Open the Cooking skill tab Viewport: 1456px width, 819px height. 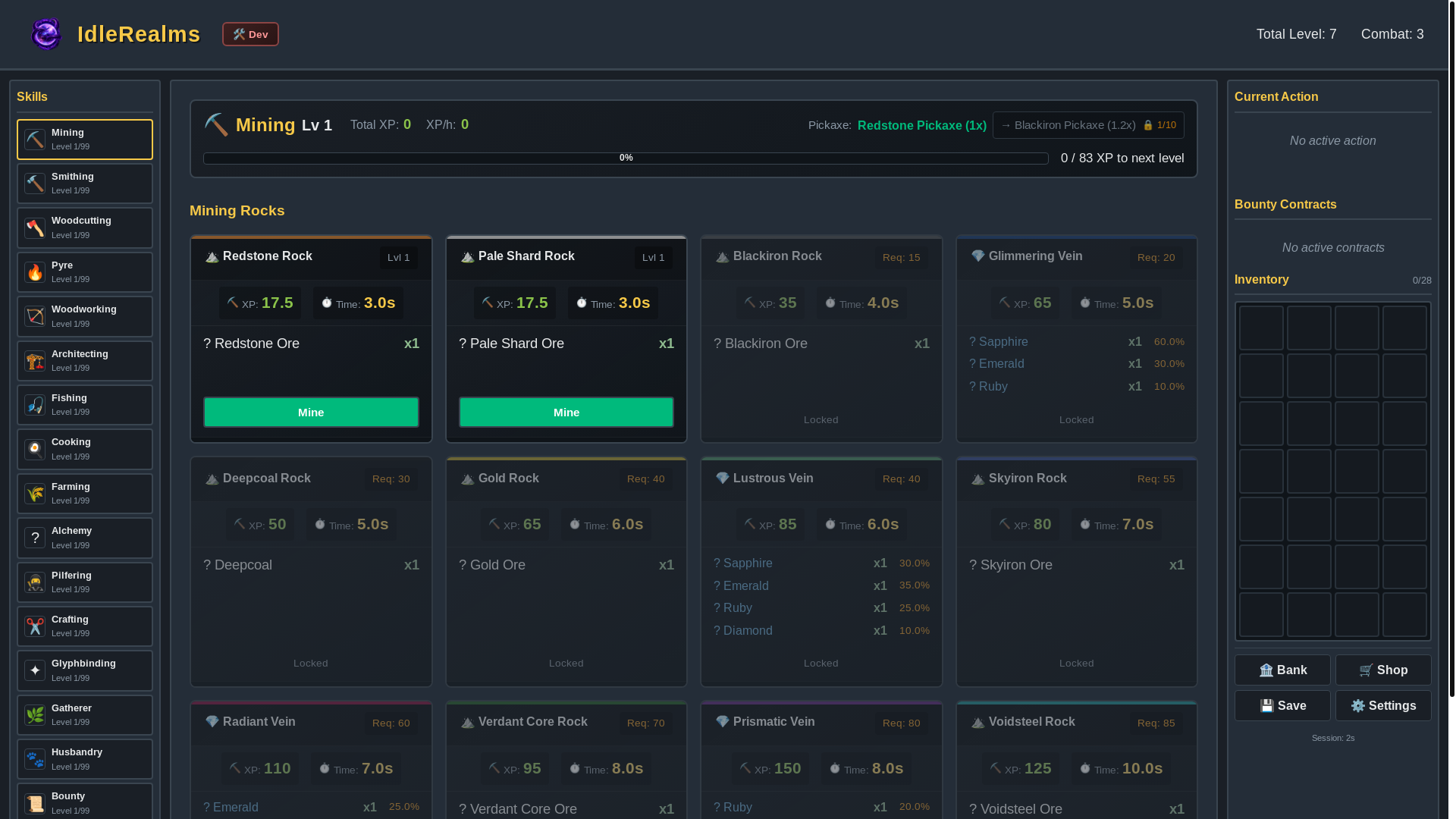tap(85, 449)
